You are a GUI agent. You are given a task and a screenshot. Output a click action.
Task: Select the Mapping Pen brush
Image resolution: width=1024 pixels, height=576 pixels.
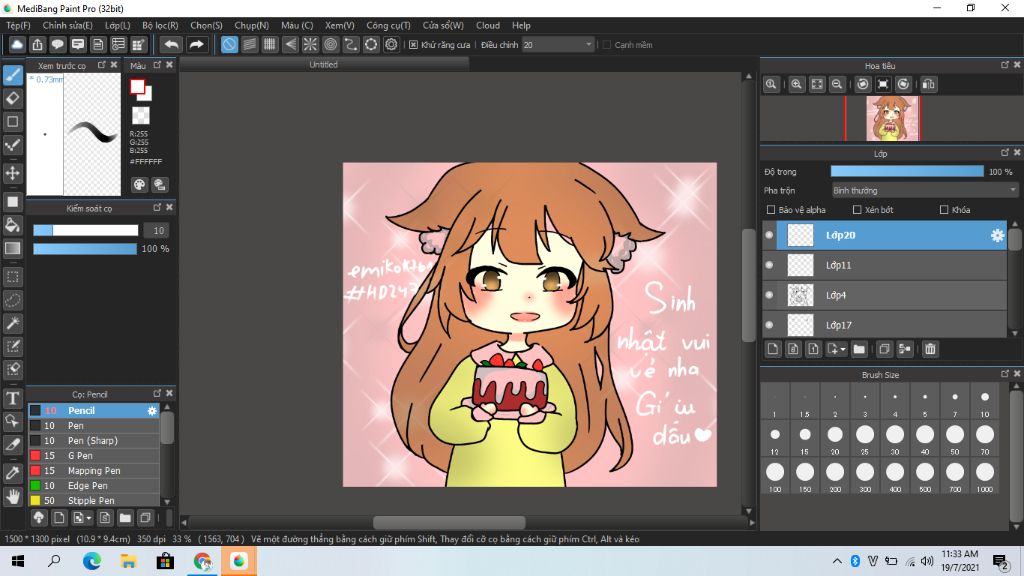(x=93, y=471)
